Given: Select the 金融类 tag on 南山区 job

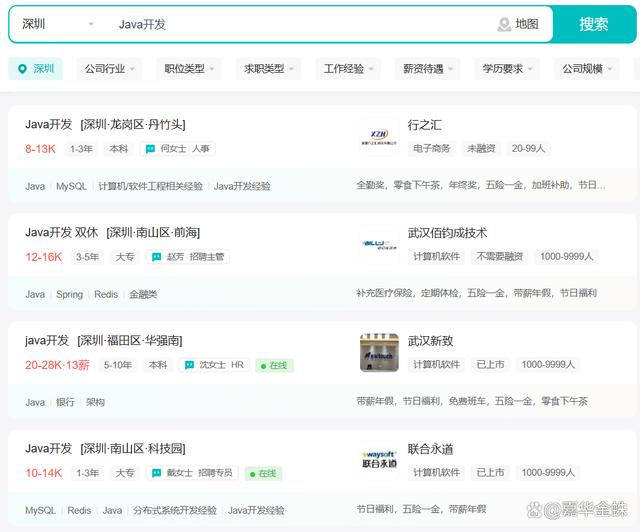Looking at the screenshot, I should click(x=143, y=295).
